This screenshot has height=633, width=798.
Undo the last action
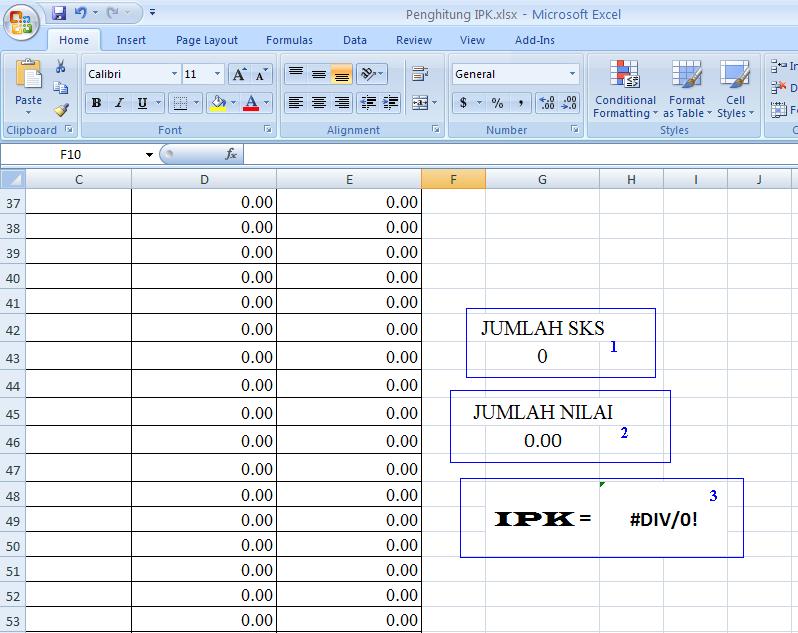pos(80,13)
